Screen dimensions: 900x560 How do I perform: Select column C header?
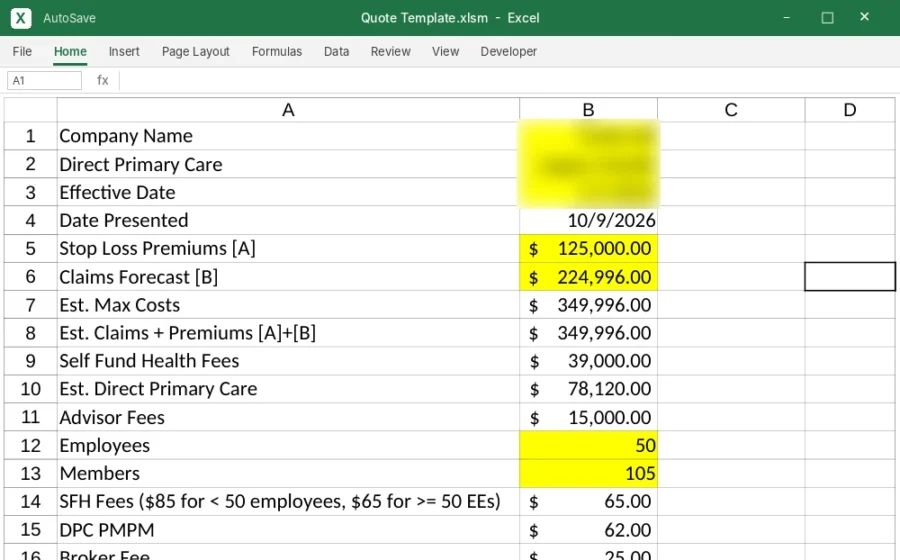pyautogui.click(x=731, y=110)
